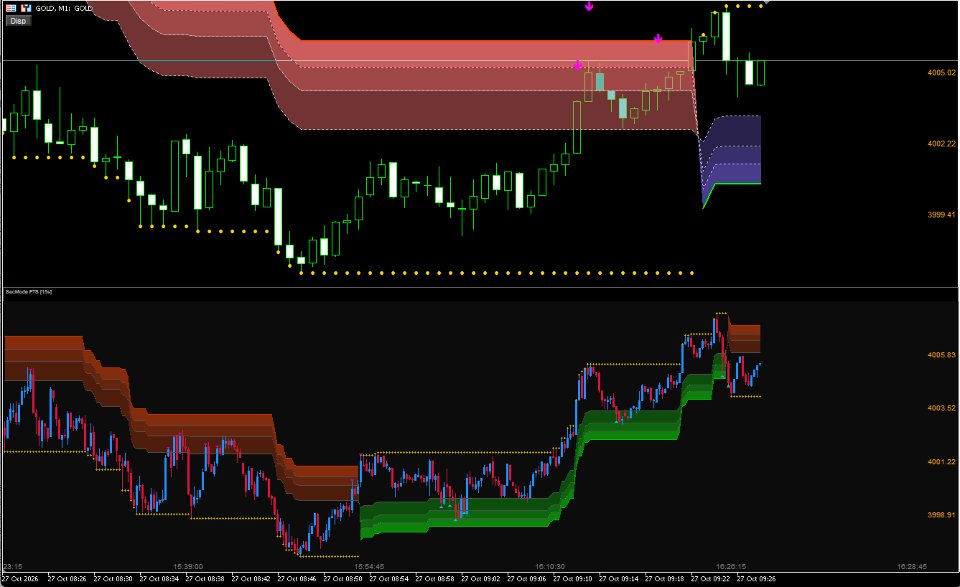Click the "27 Oct 09:02" time axis label

coord(481,578)
